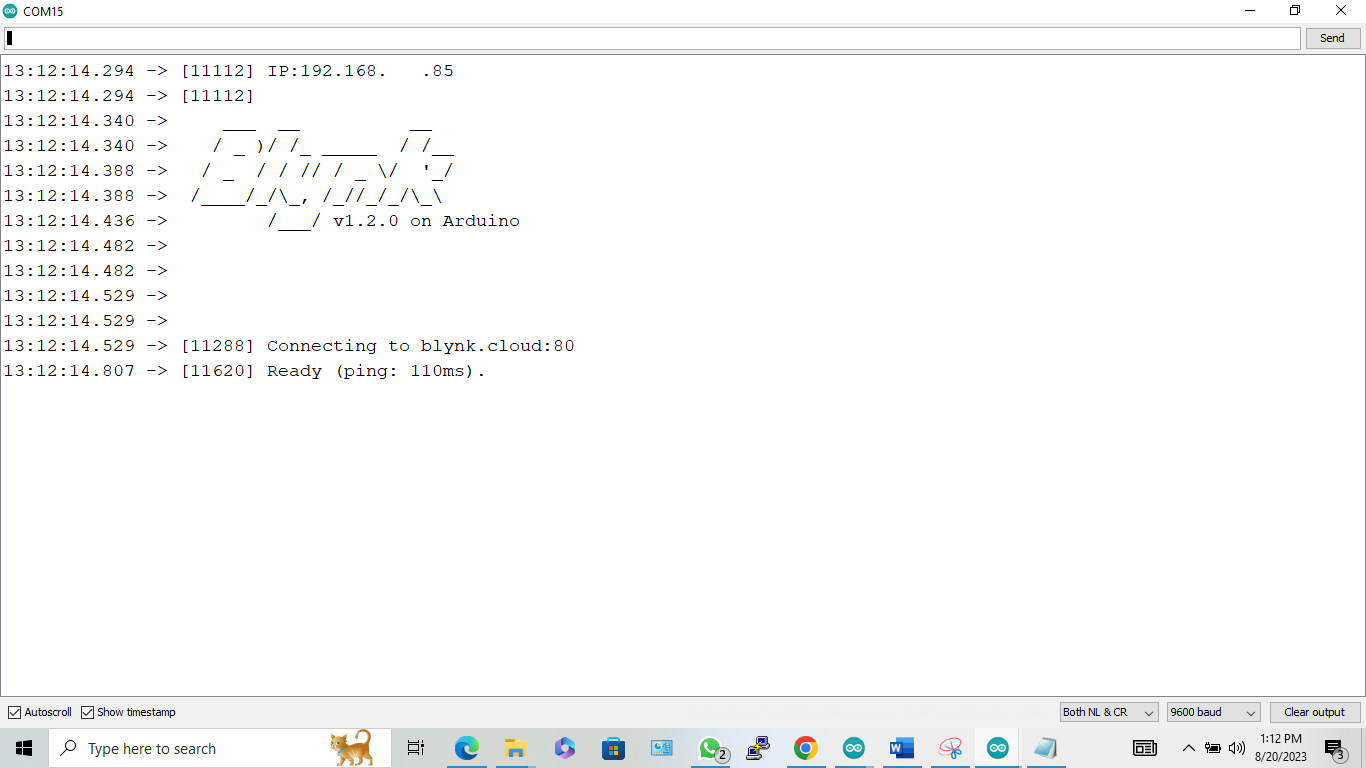Click the 'v1.2.0 on Arduino' text

point(426,221)
